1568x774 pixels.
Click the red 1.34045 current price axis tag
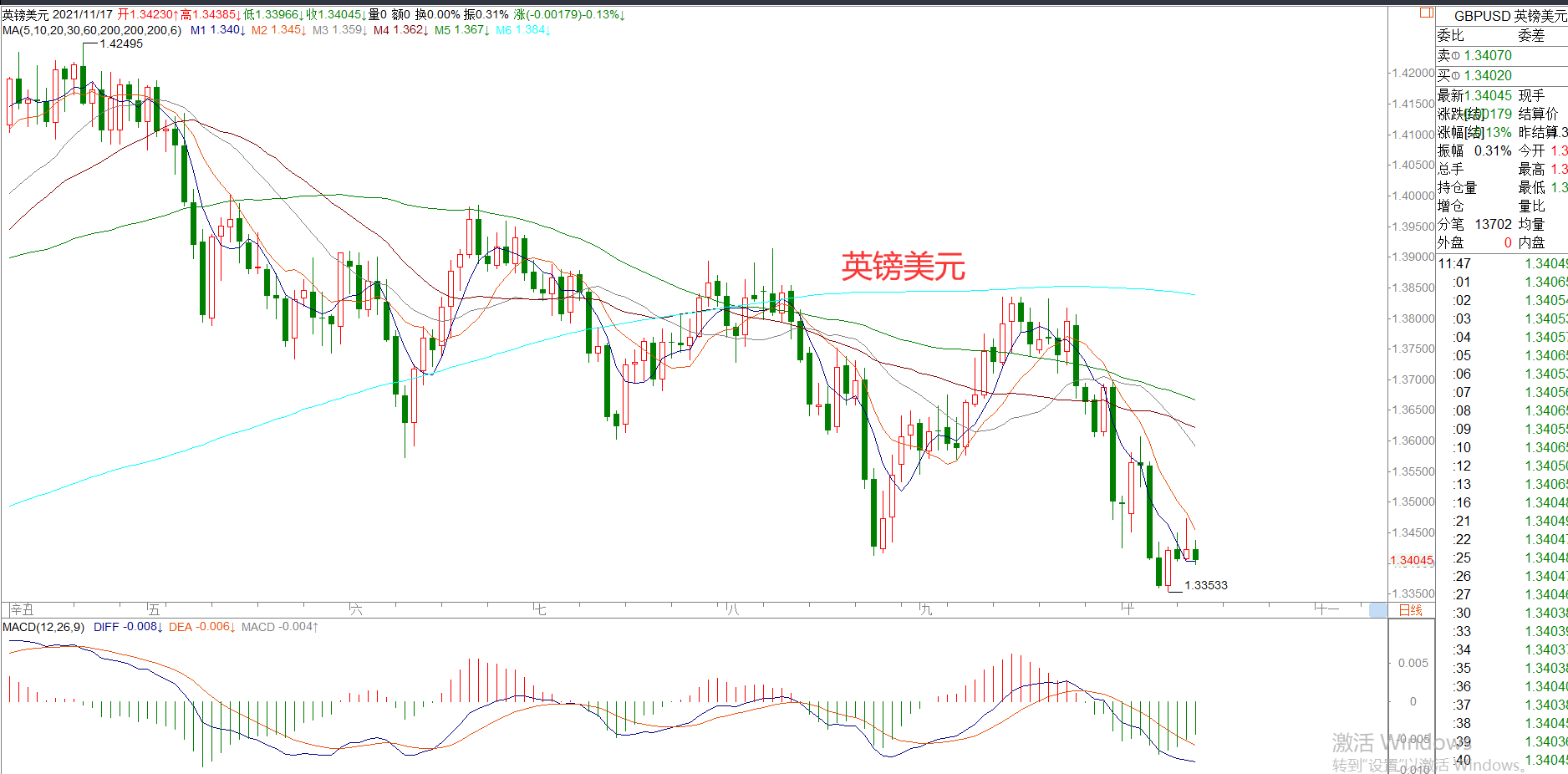1412,560
